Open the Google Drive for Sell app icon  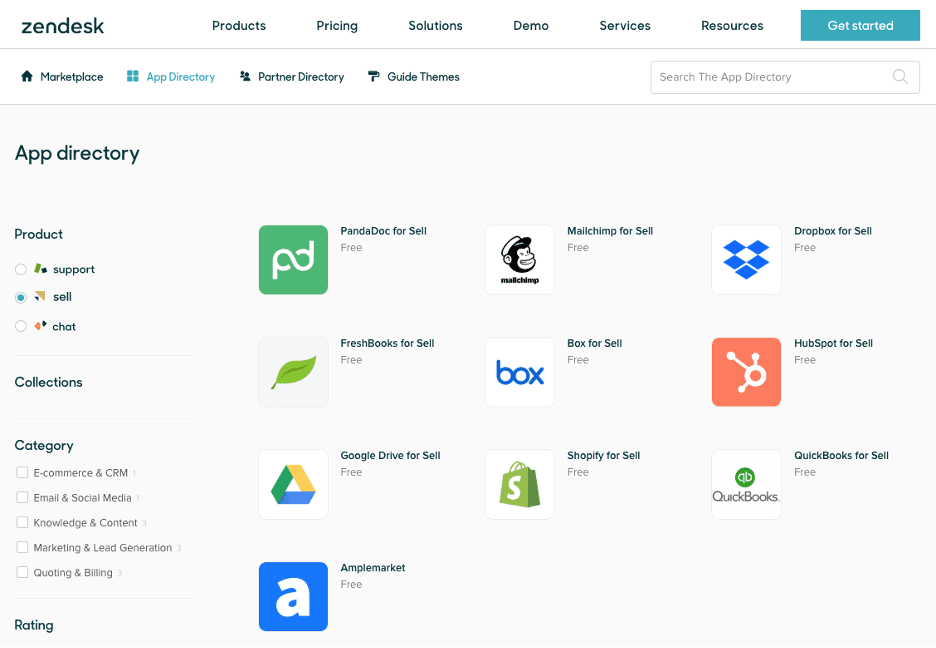(x=293, y=484)
